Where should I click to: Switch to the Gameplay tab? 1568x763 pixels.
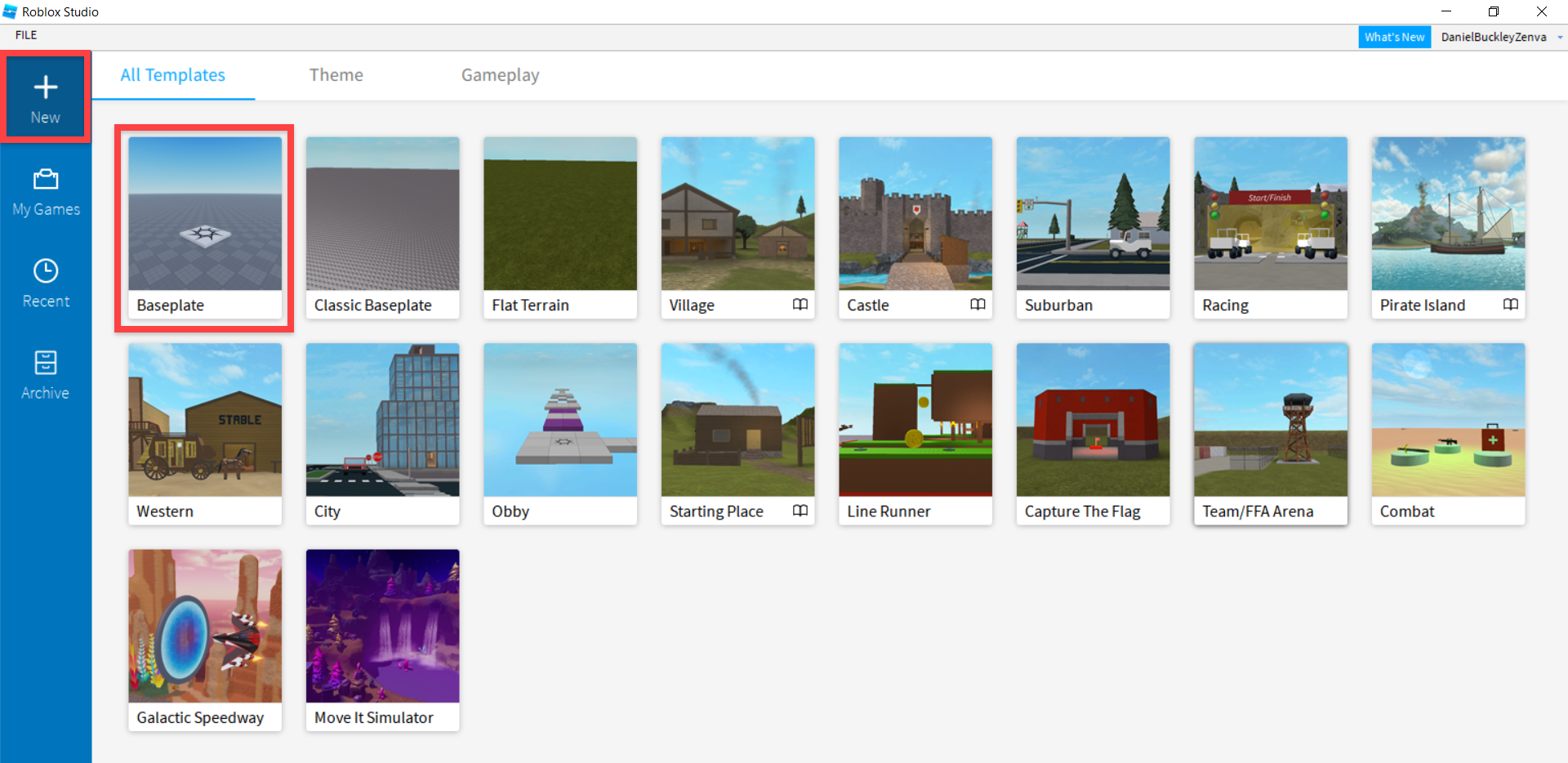(500, 75)
